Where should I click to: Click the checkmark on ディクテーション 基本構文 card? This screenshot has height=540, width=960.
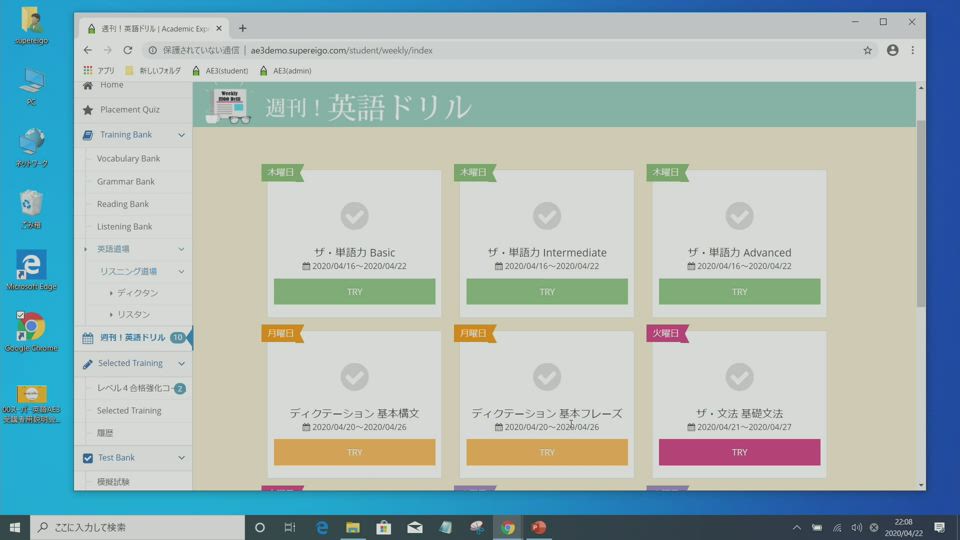tap(354, 376)
